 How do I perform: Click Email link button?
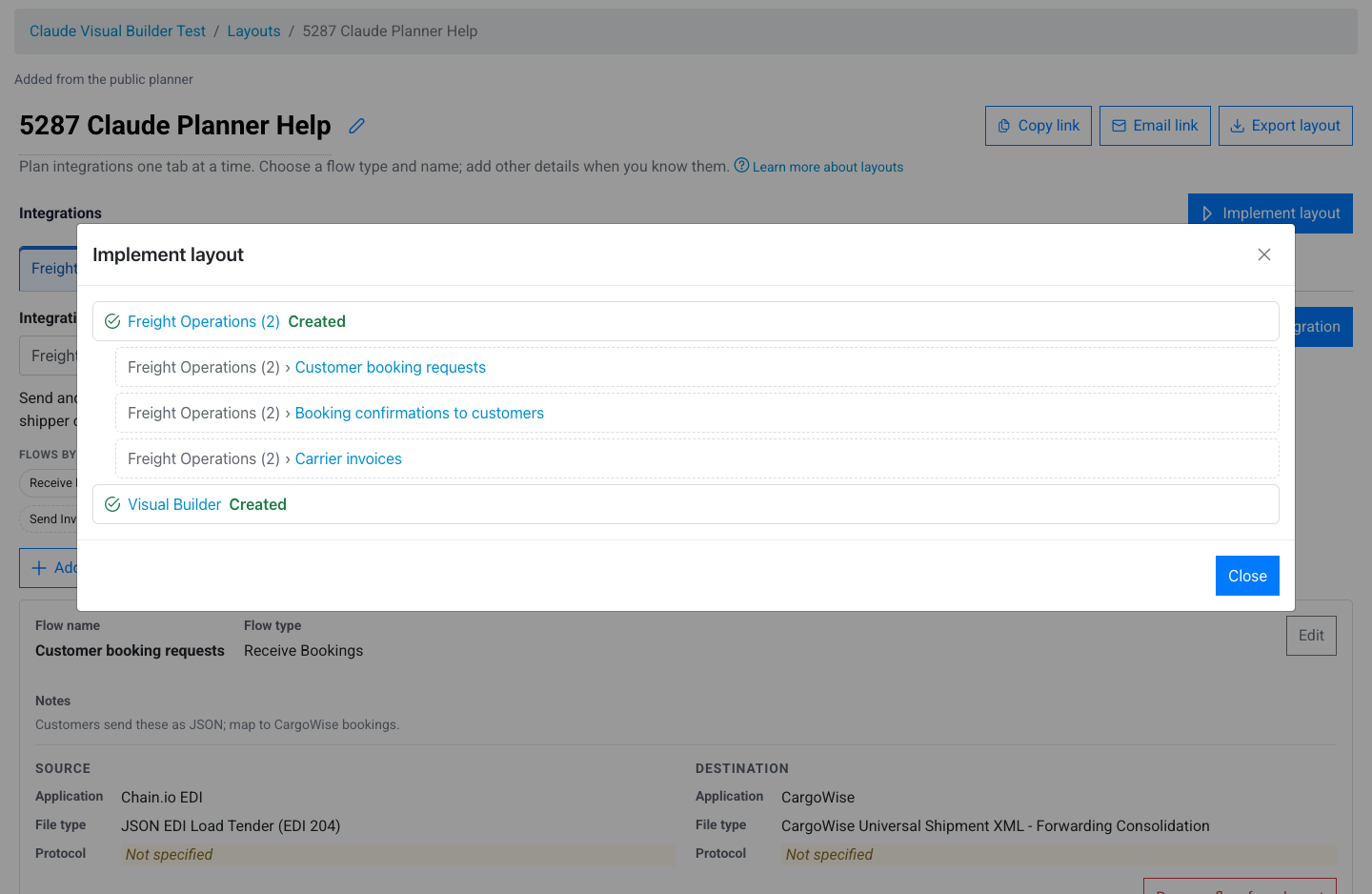coord(1155,126)
